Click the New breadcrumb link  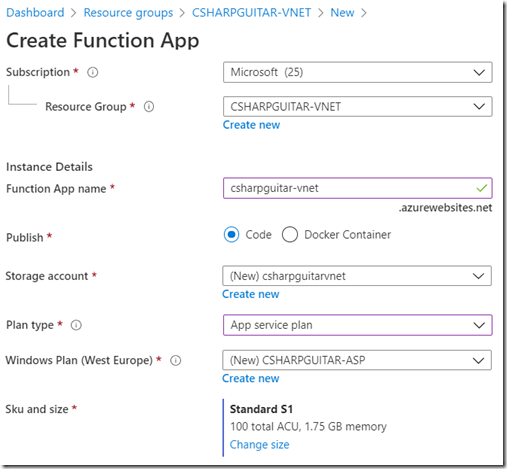[342, 13]
